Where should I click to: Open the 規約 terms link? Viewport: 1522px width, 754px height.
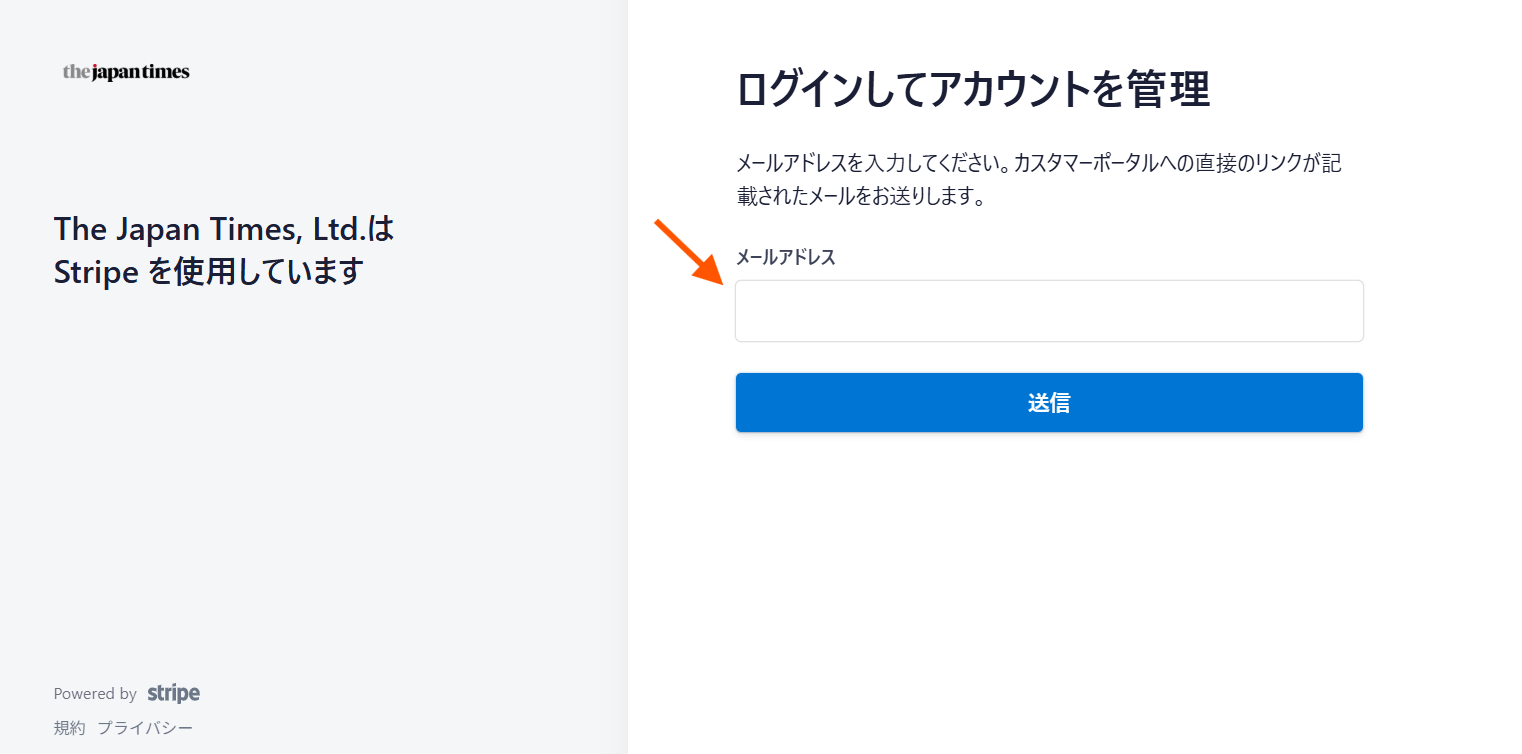point(70,728)
